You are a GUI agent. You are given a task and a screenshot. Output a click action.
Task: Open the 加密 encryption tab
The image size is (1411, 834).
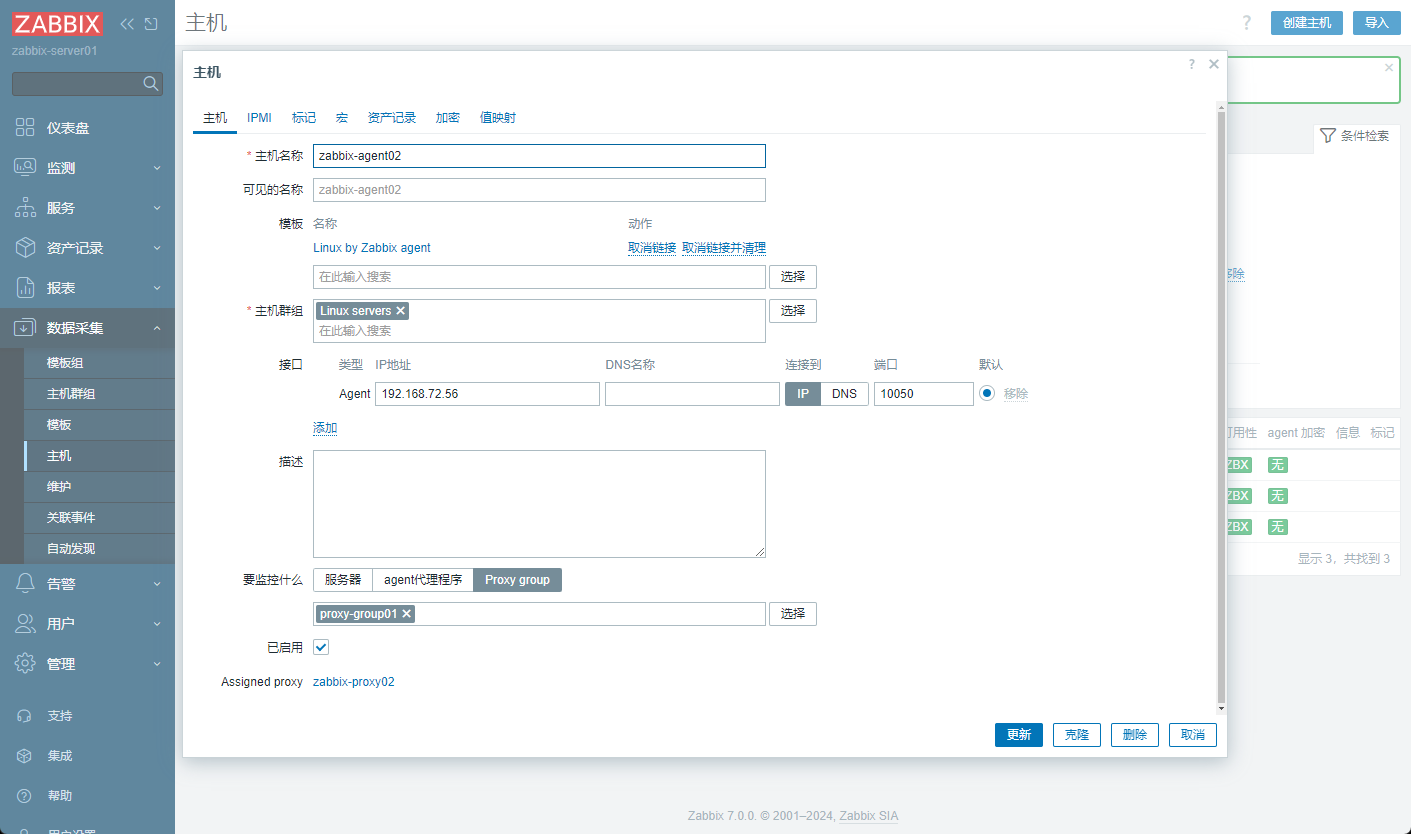coord(447,117)
